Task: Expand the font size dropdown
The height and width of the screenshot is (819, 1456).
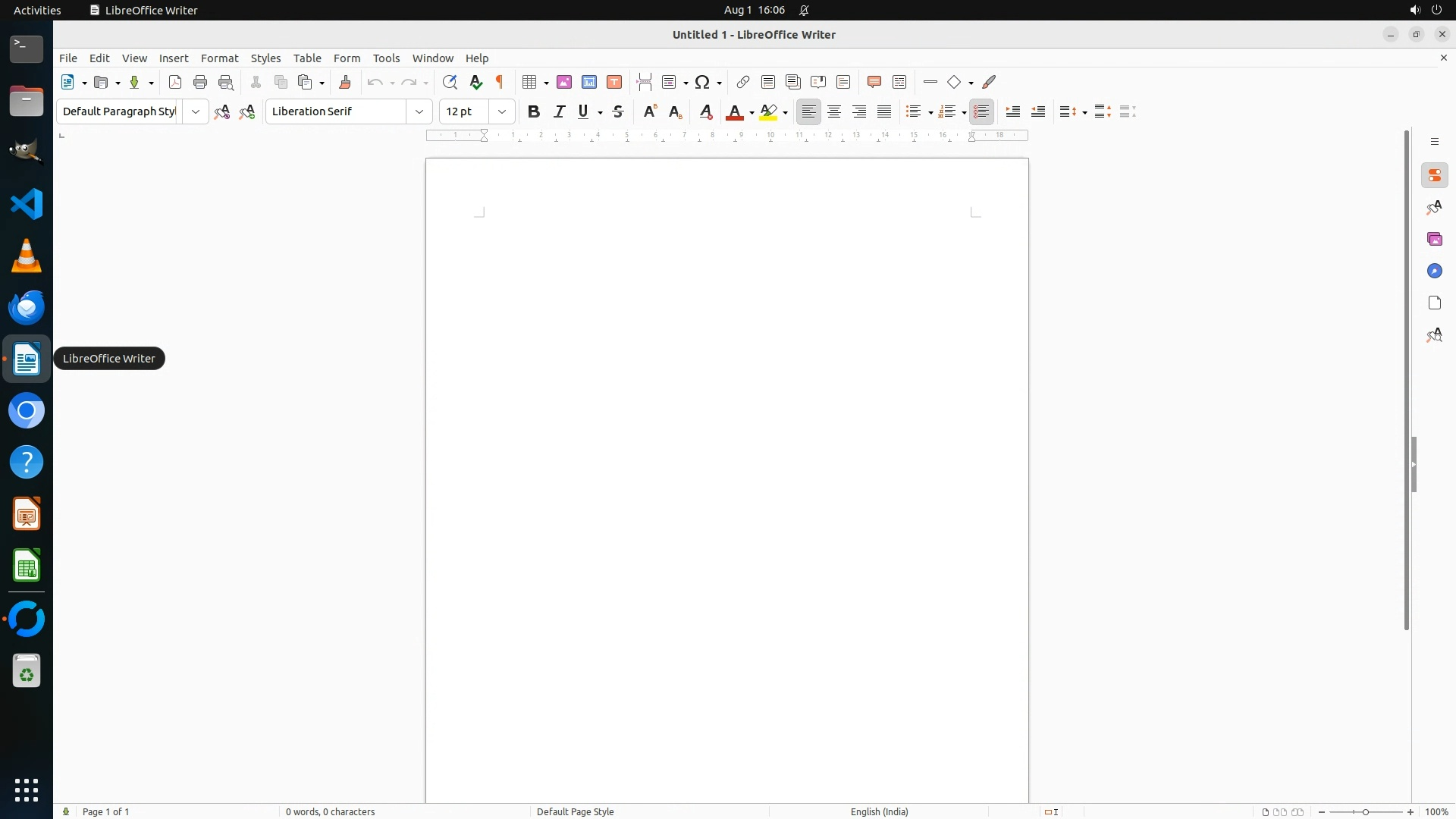Action: [502, 111]
